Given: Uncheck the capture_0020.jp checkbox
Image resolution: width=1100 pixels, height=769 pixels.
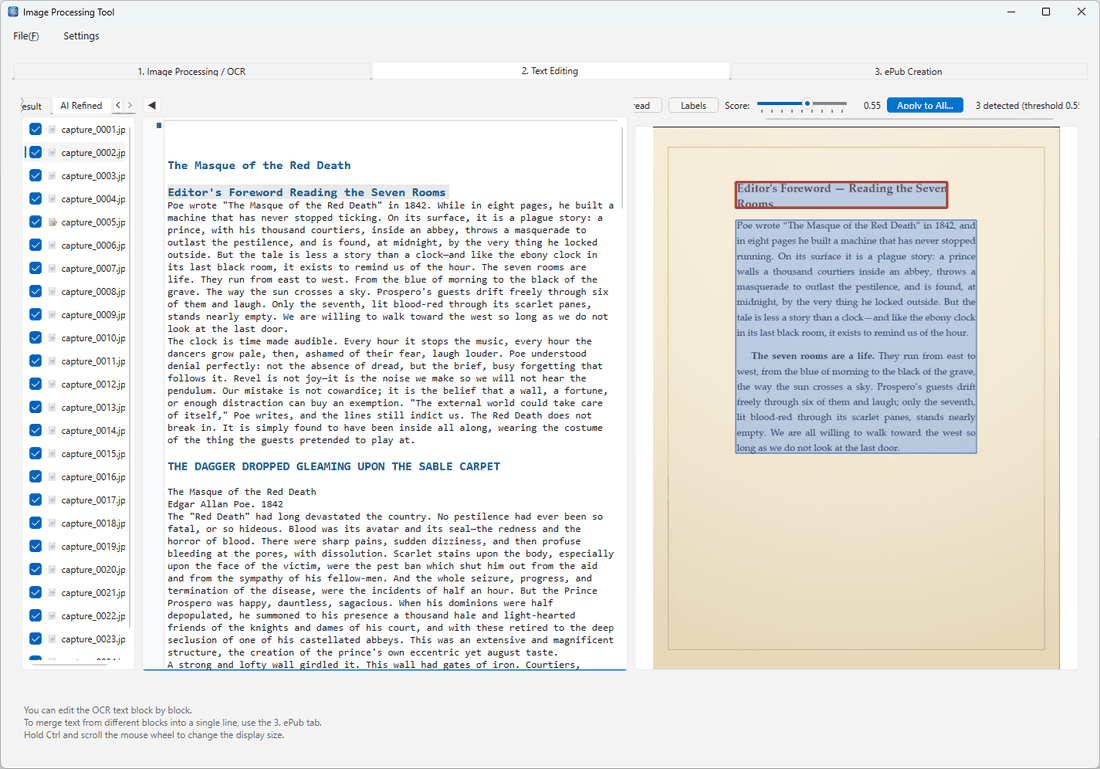Looking at the screenshot, I should tap(35, 569).
